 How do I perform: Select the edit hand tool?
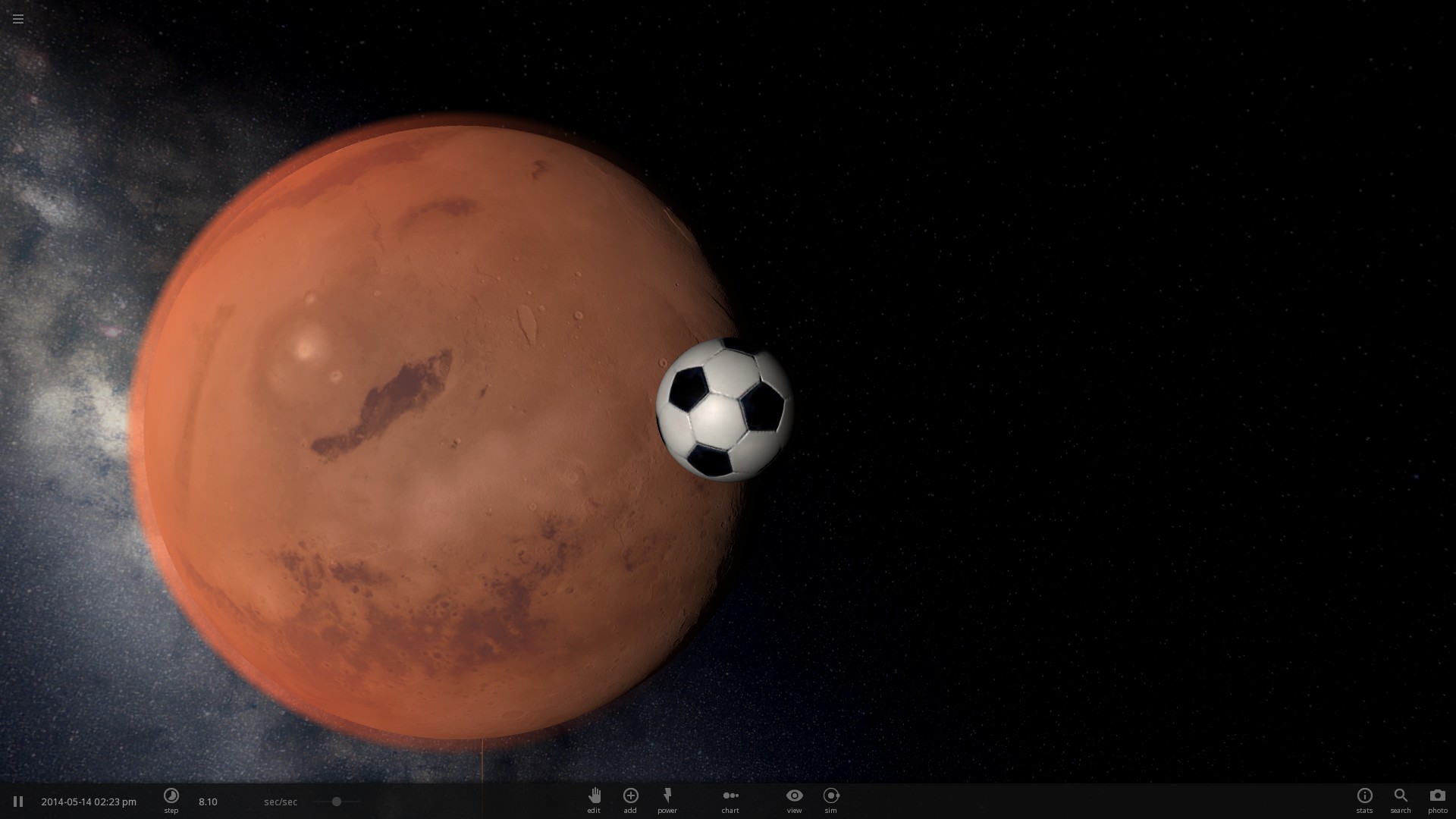(x=594, y=795)
